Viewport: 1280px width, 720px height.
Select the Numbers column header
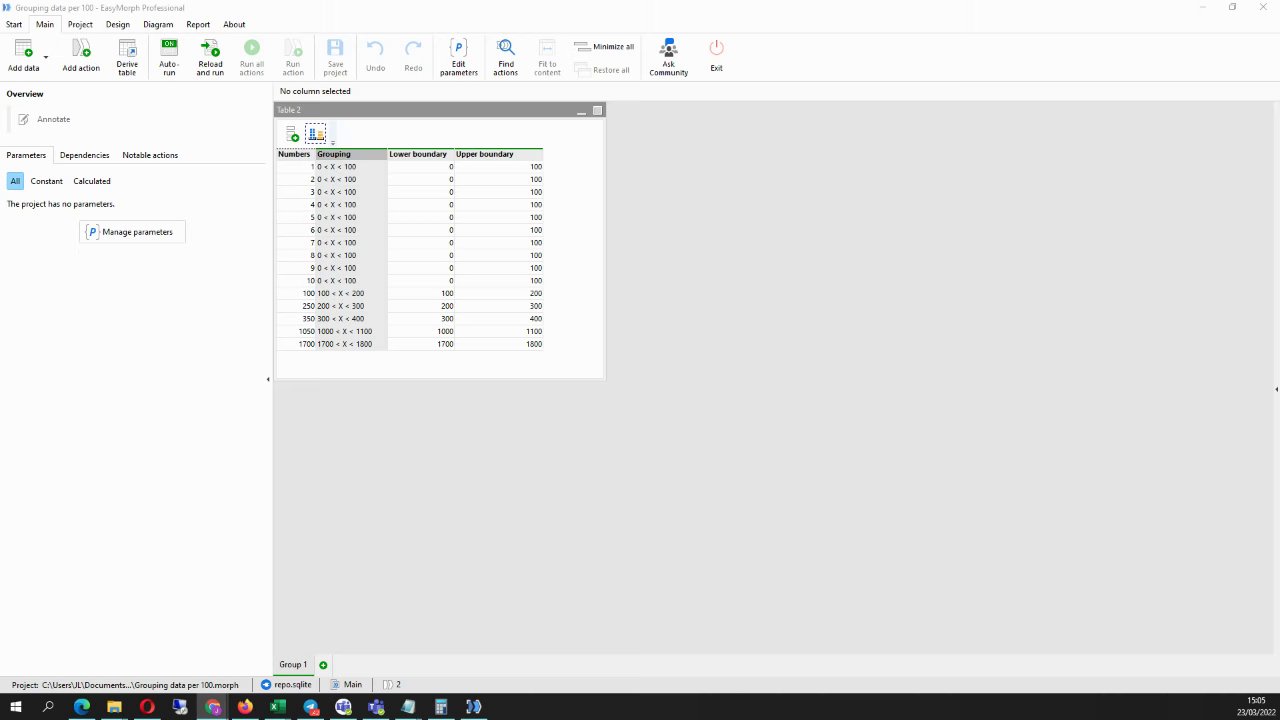[x=295, y=154]
